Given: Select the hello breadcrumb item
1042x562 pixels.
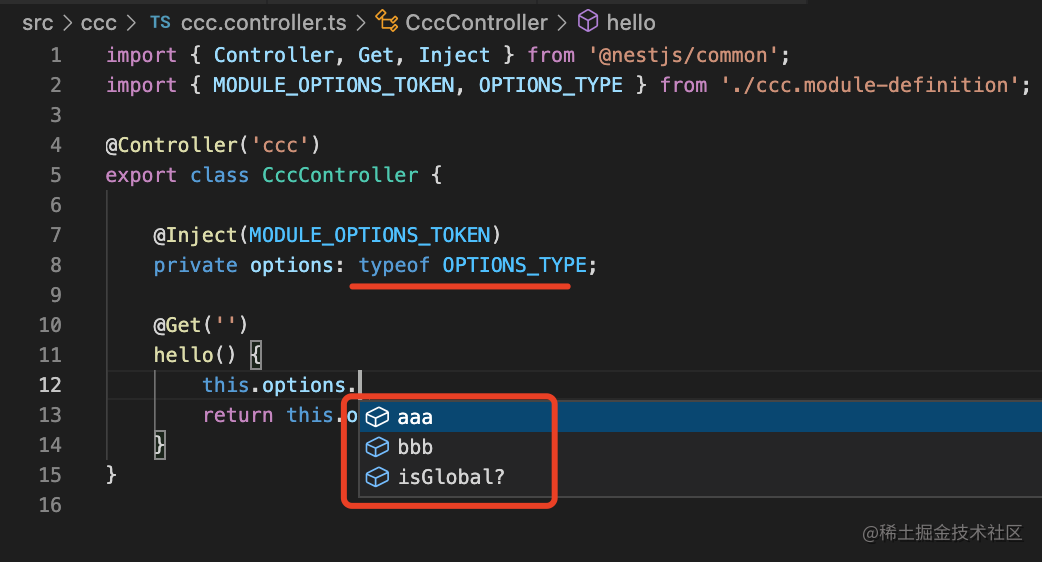Looking at the screenshot, I should 631,22.
